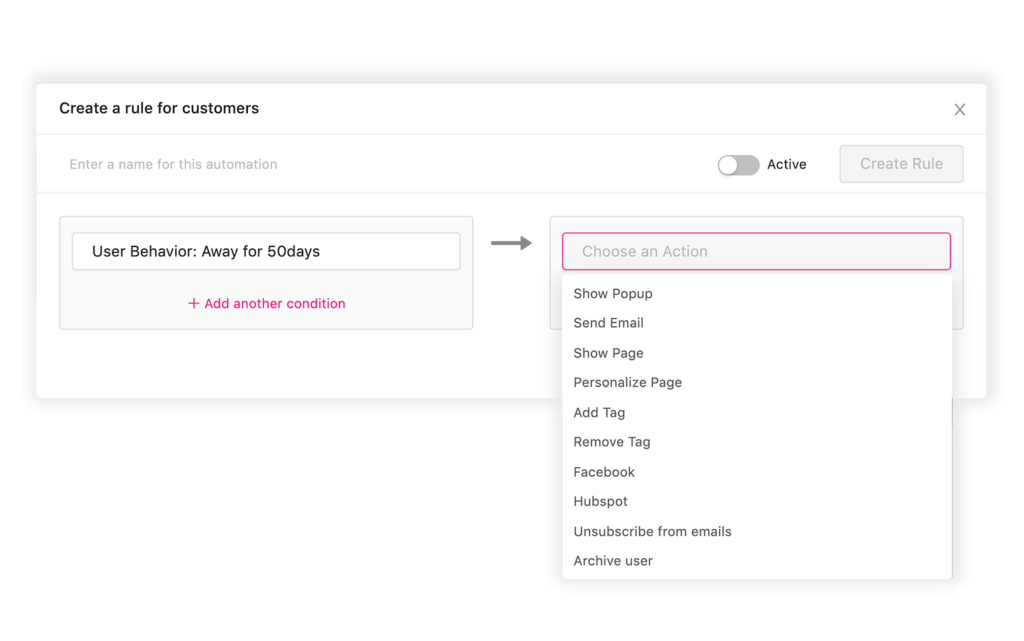
Task: Open the User Behavior condition selector
Action: [266, 251]
